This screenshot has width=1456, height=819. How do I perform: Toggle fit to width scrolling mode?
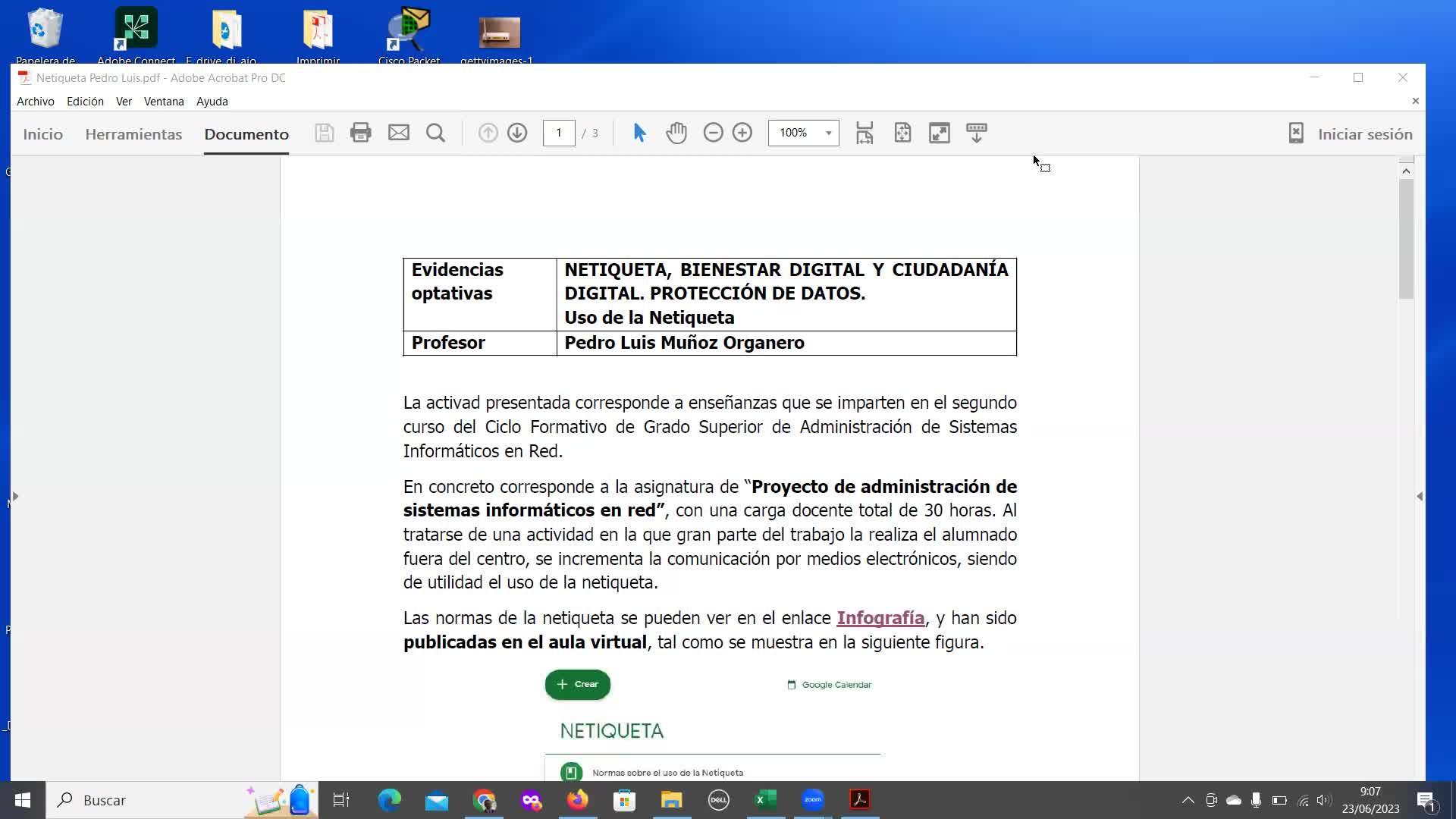[x=864, y=133]
